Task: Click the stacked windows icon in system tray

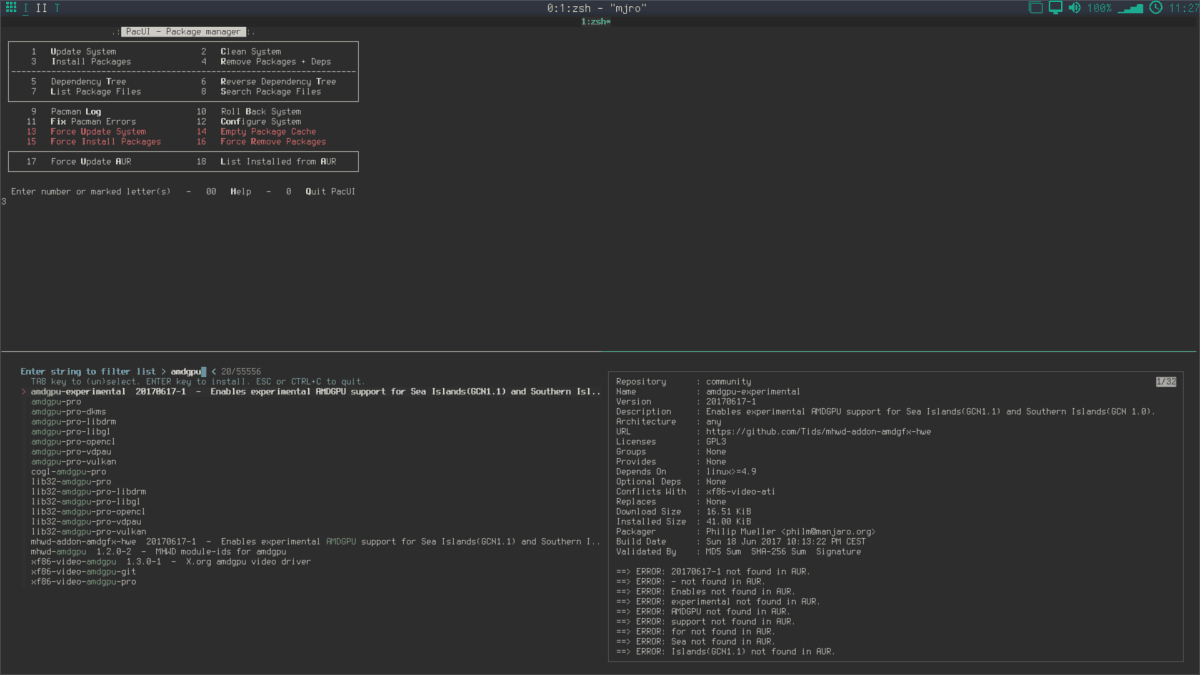Action: click(1036, 7)
